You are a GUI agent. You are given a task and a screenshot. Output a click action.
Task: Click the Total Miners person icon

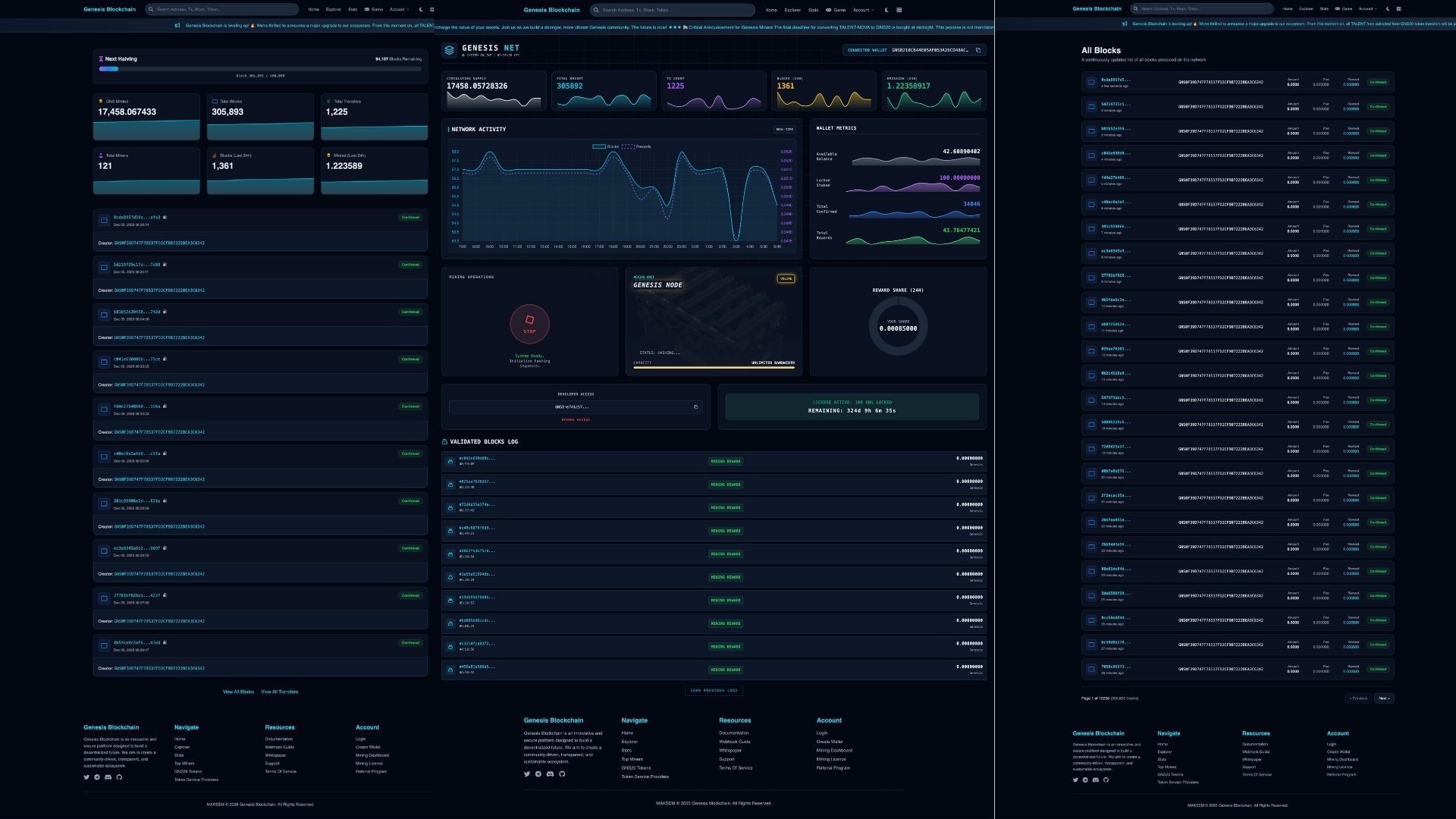pos(101,155)
